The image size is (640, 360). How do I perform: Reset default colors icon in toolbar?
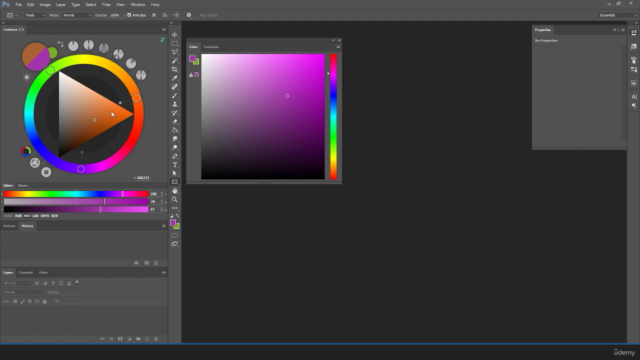171,216
